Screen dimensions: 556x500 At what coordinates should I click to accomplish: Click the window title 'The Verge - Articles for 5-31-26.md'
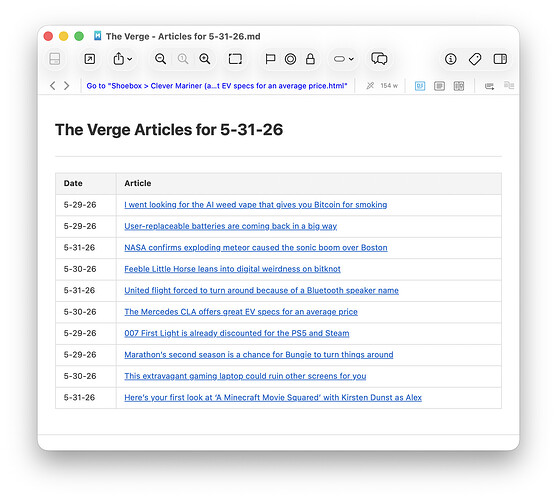pos(183,37)
